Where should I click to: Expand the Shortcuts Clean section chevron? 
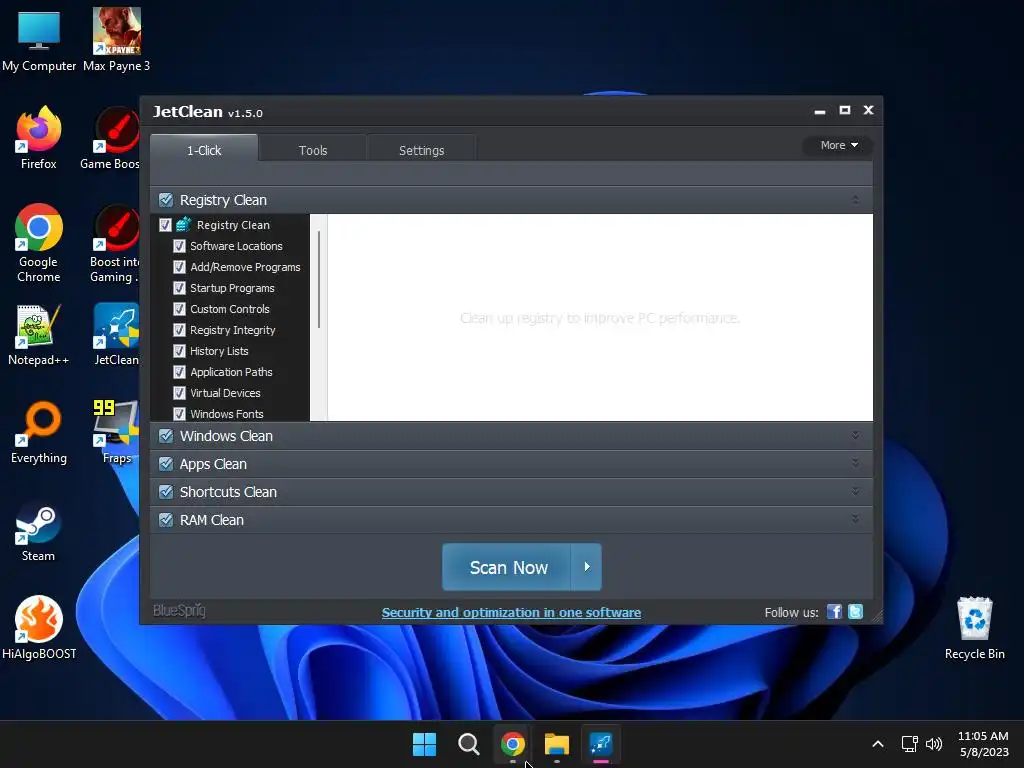click(x=855, y=490)
